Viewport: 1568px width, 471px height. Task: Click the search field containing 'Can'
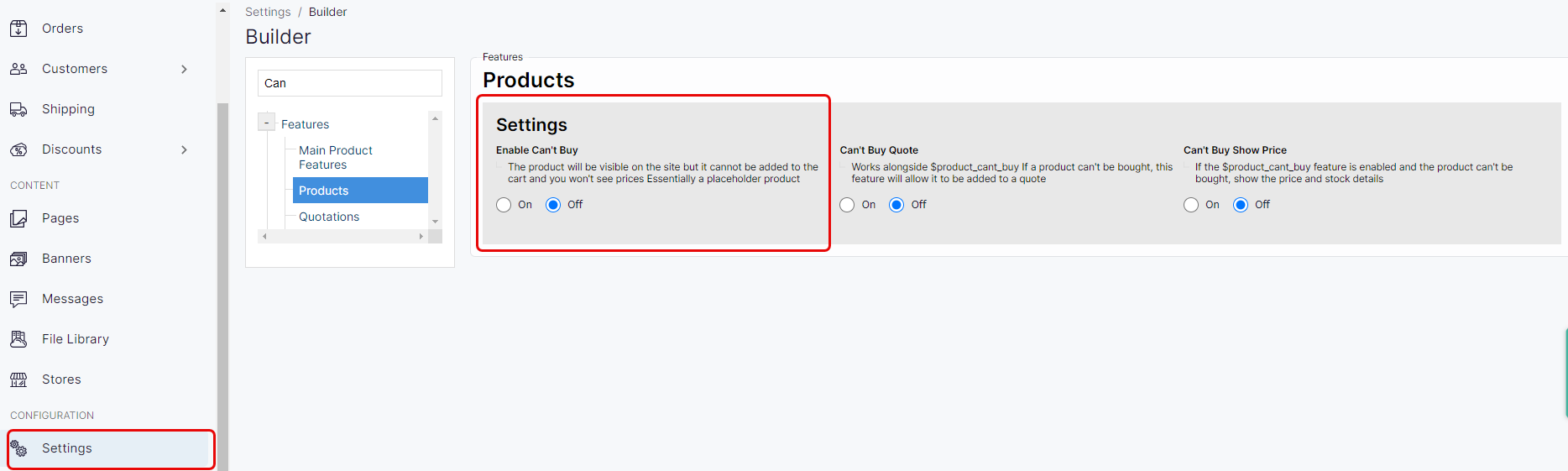click(x=349, y=83)
